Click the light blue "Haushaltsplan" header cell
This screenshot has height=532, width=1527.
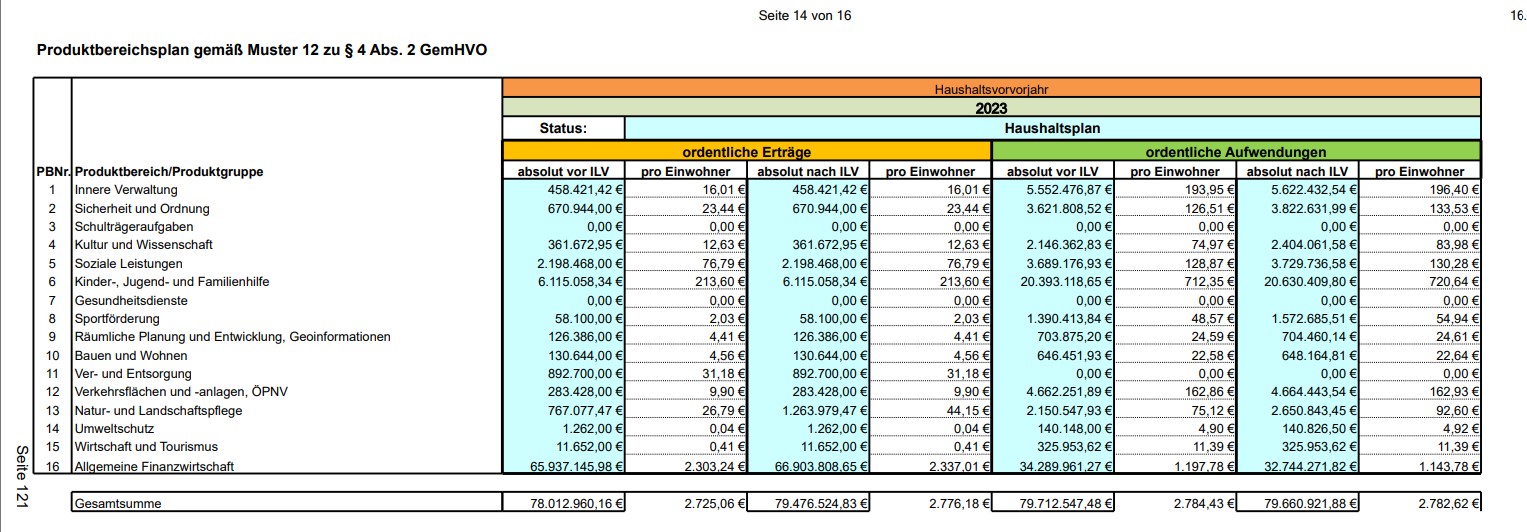pyautogui.click(x=1052, y=128)
